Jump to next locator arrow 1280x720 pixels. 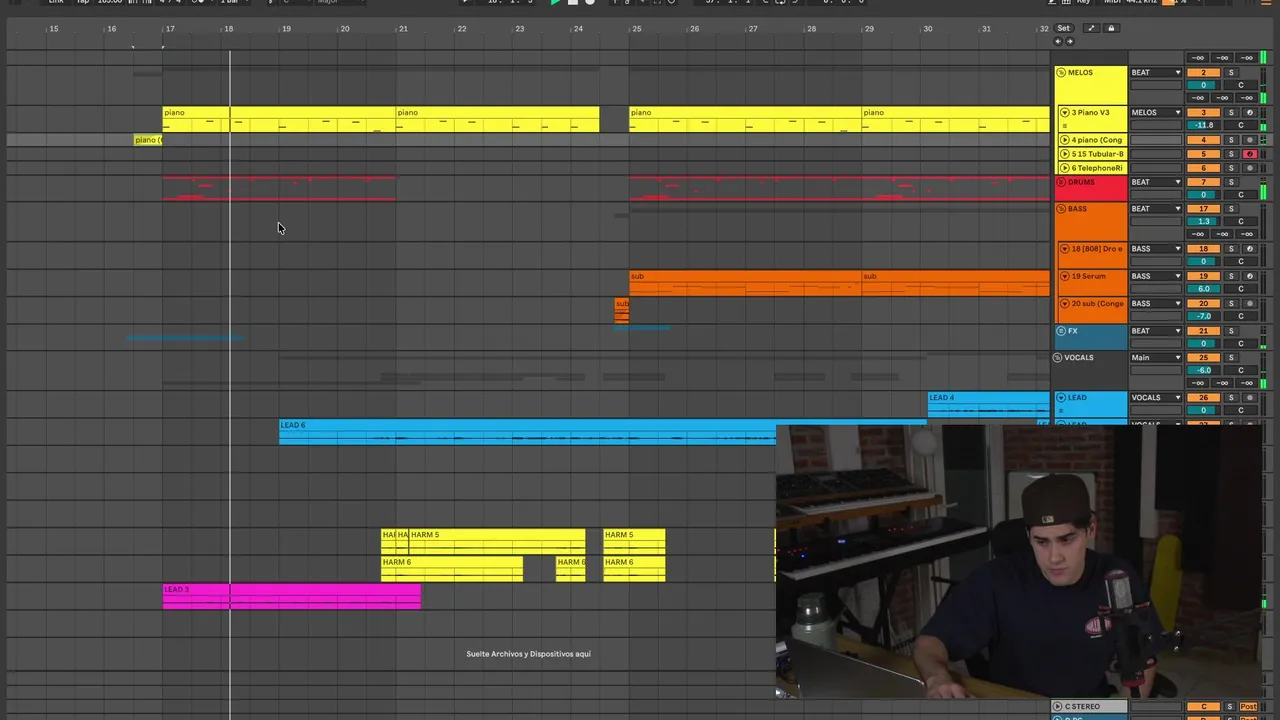tap(1069, 41)
